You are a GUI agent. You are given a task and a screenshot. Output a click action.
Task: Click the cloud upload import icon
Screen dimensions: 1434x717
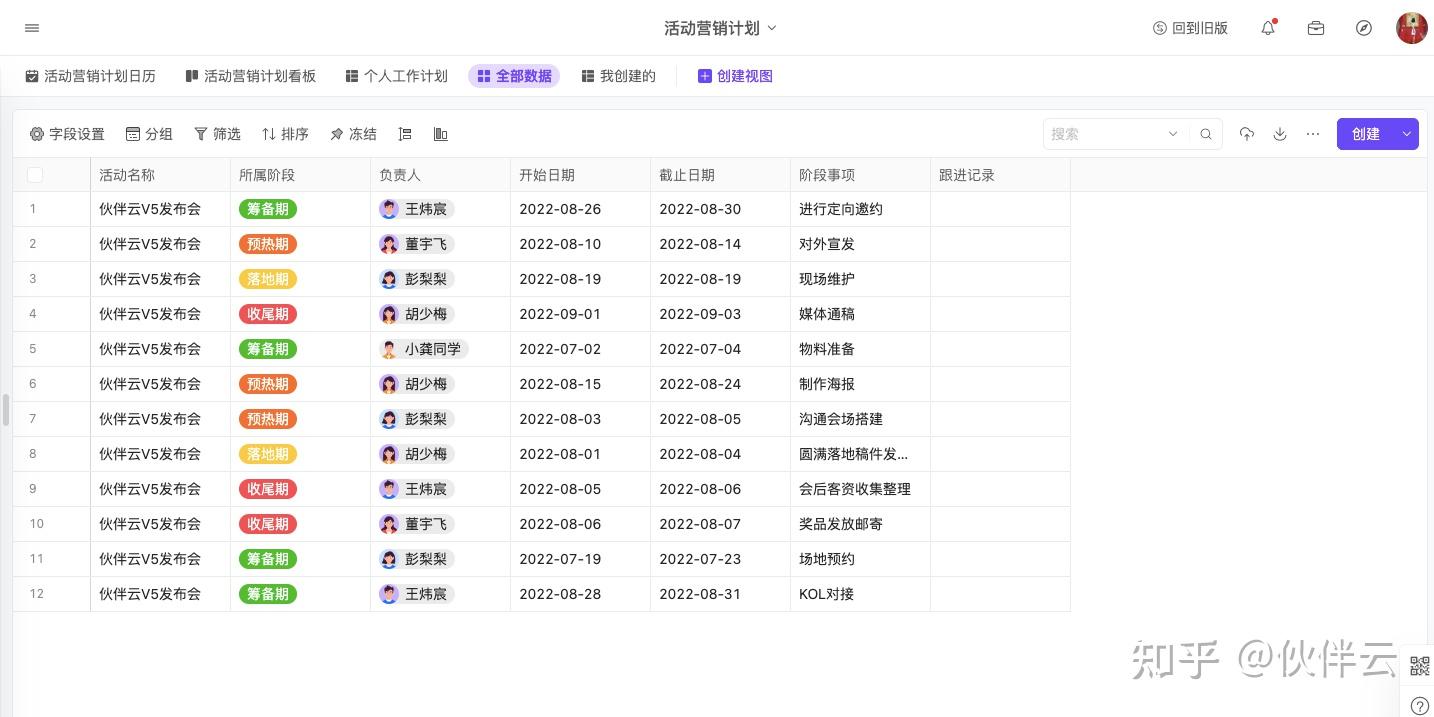coord(1246,134)
